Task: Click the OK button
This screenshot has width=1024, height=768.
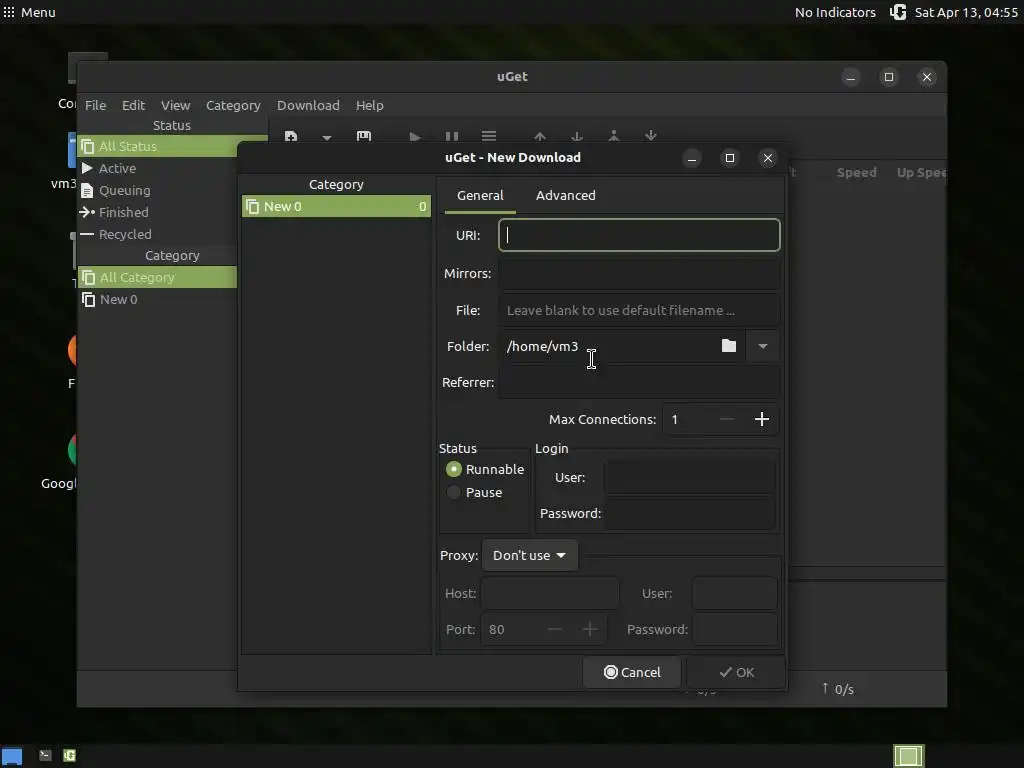Action: pyautogui.click(x=736, y=672)
